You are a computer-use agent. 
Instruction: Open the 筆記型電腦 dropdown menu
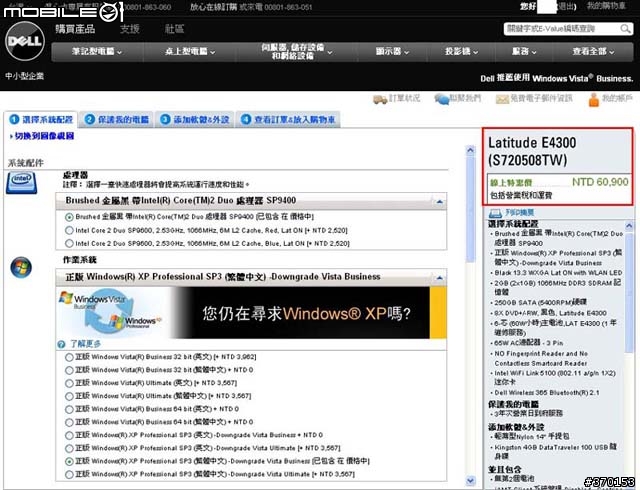point(97,51)
